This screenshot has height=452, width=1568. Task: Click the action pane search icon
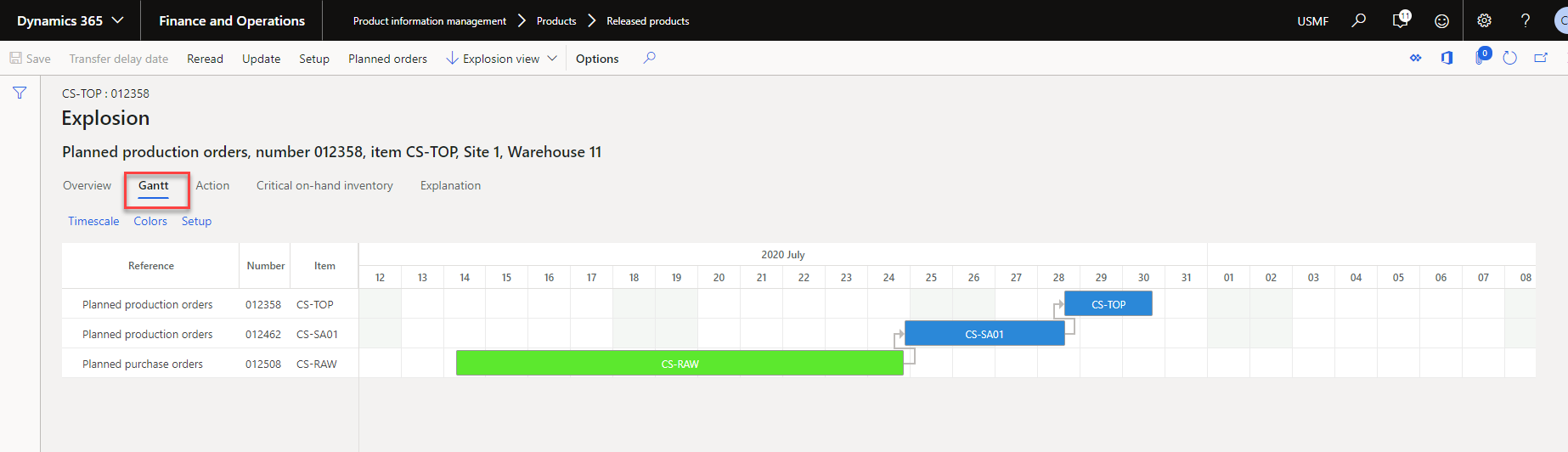pyautogui.click(x=649, y=58)
